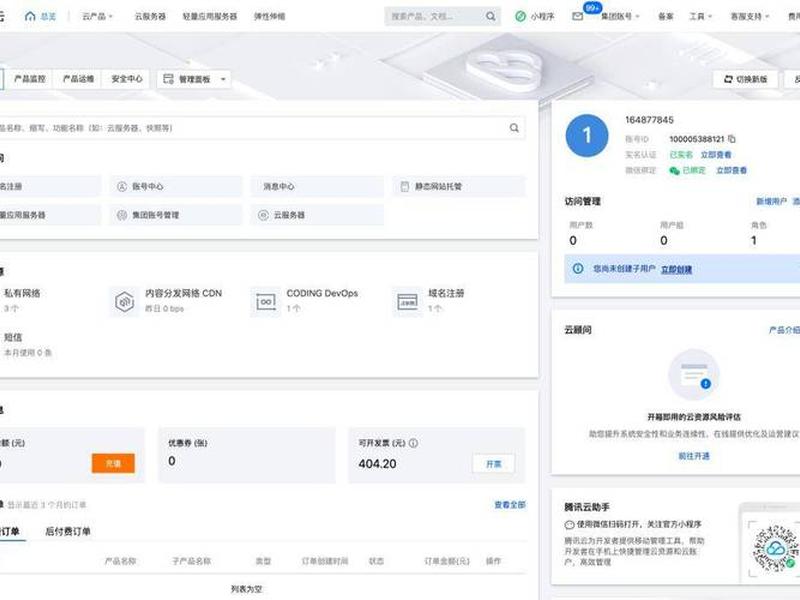Click the 短信 resource entry
Viewport: 800px width, 600px height.
[x=26, y=345]
